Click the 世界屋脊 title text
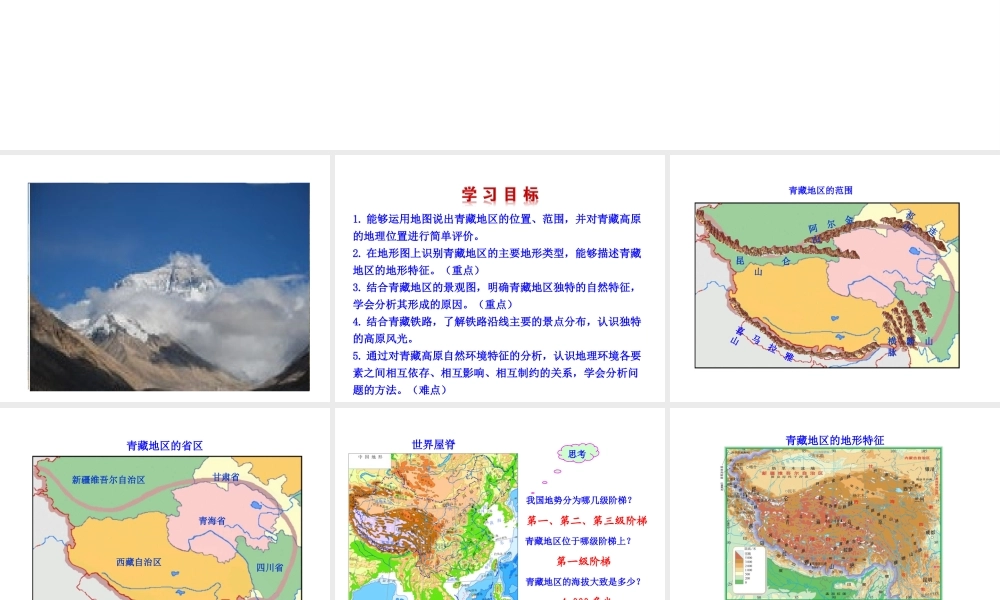This screenshot has width=1000, height=600. 434,444
